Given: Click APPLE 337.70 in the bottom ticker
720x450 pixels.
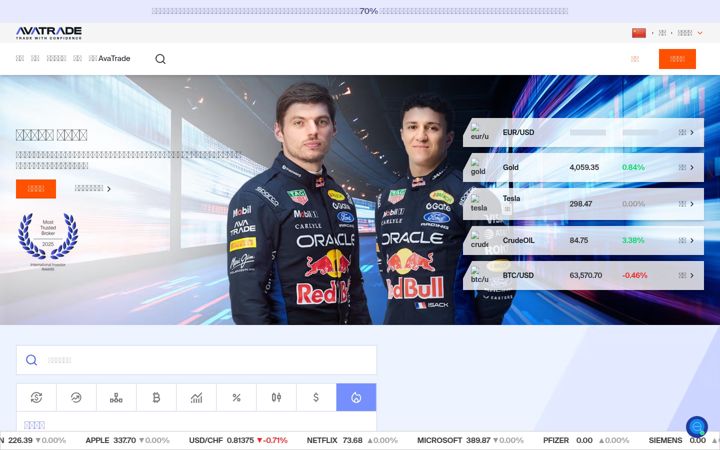Looking at the screenshot, I should 111,440.
